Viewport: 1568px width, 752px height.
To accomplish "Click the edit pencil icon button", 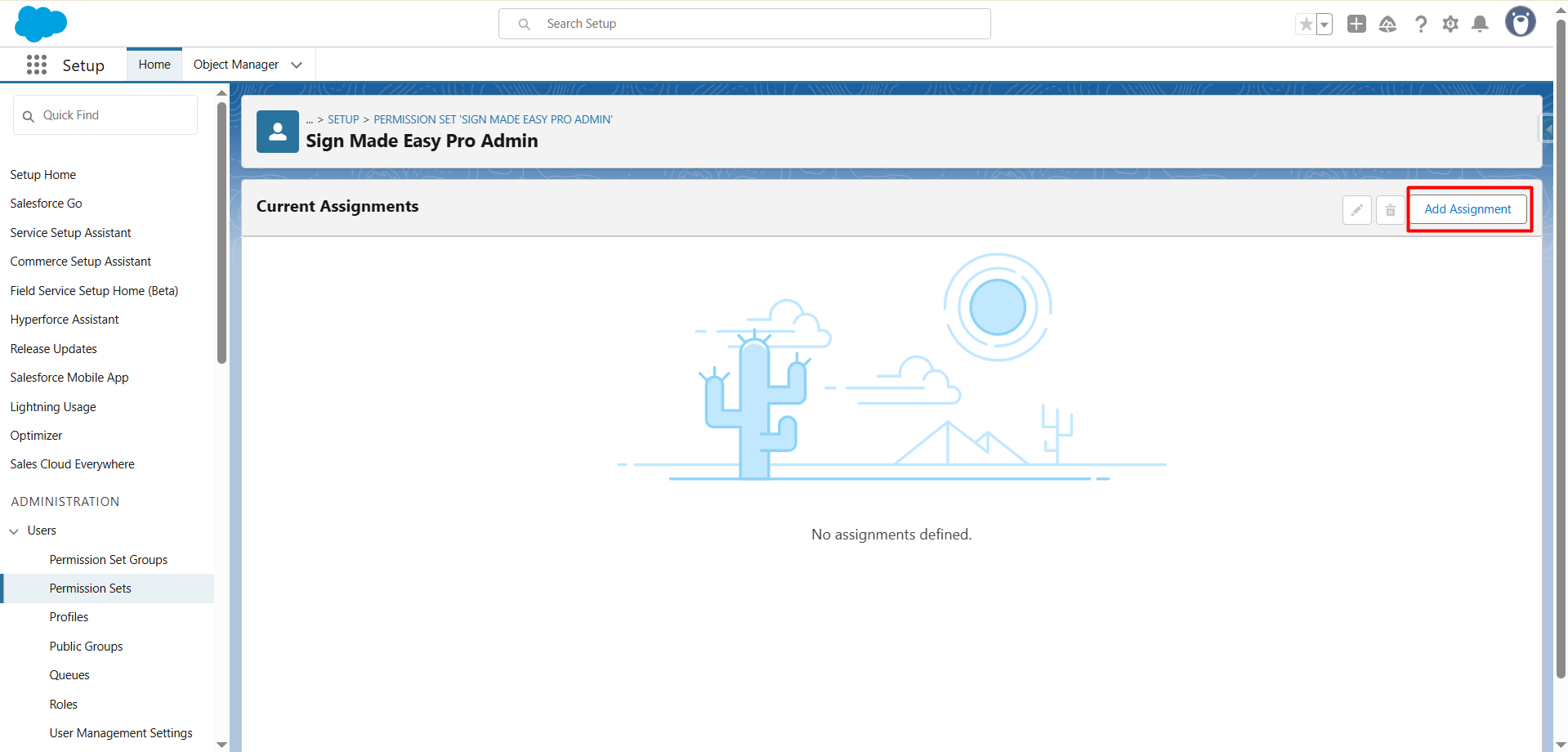I will (1357, 210).
